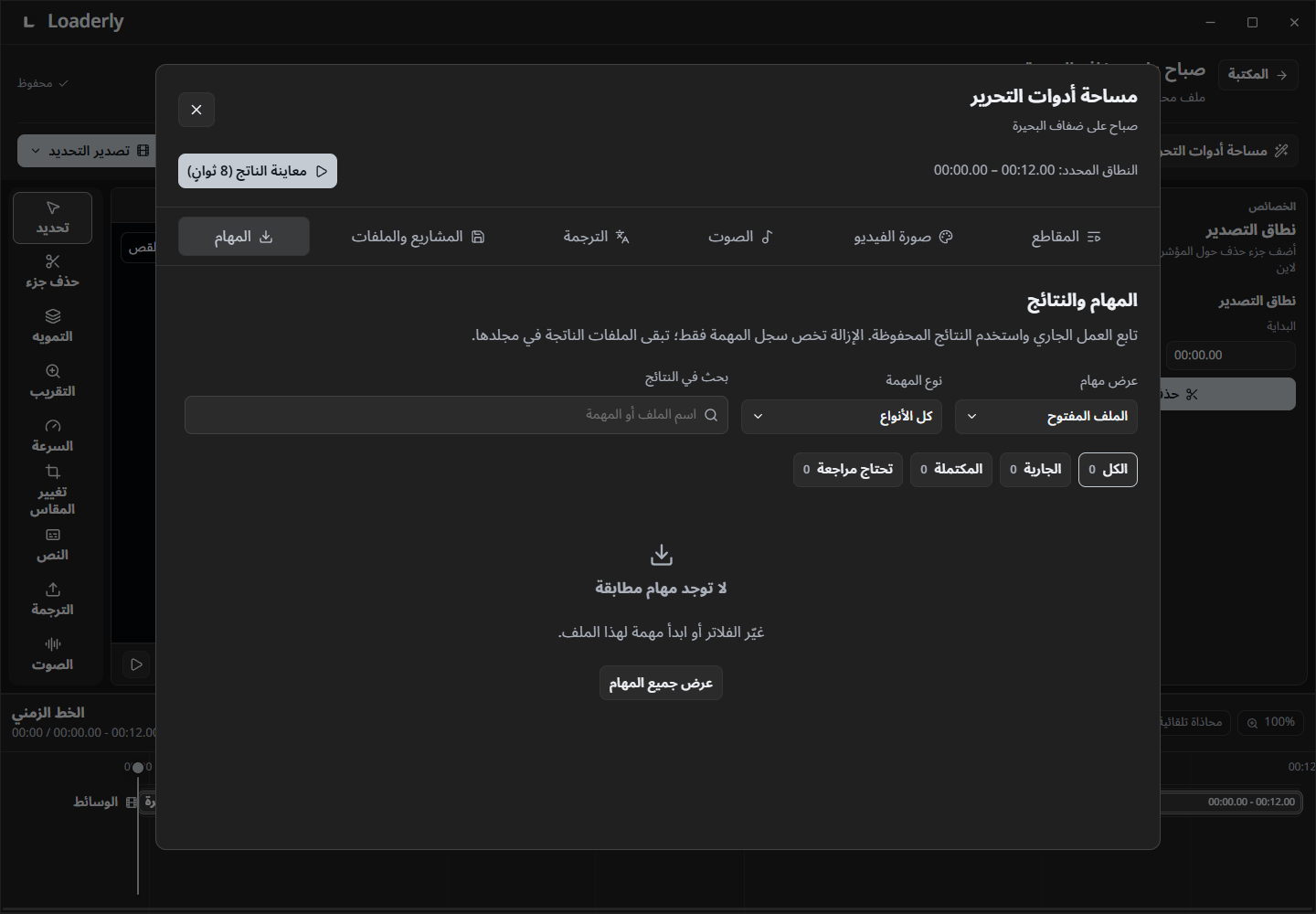Open the الترجمة tool in the sidebar

tap(52, 600)
